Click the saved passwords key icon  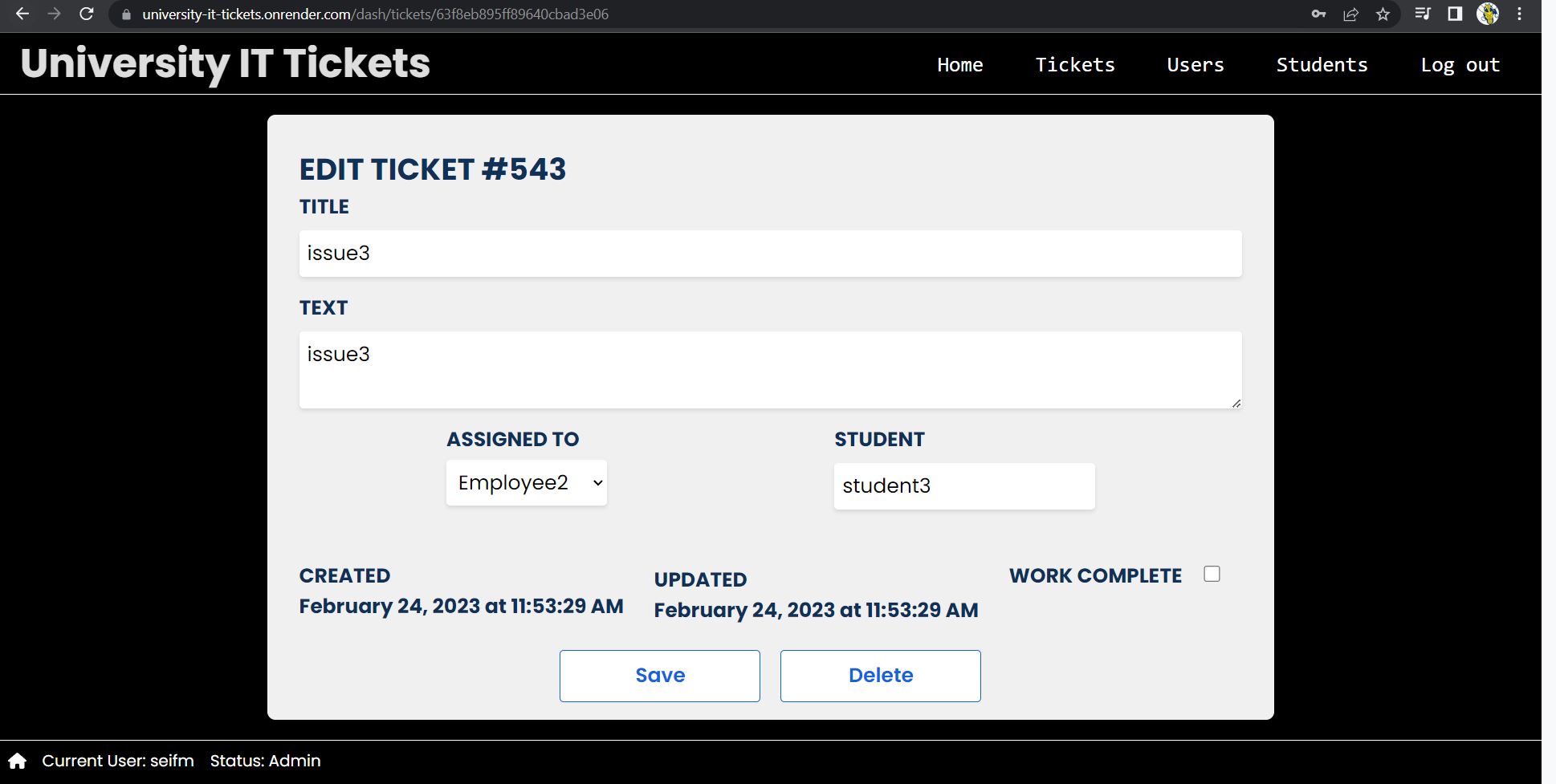coord(1319,14)
